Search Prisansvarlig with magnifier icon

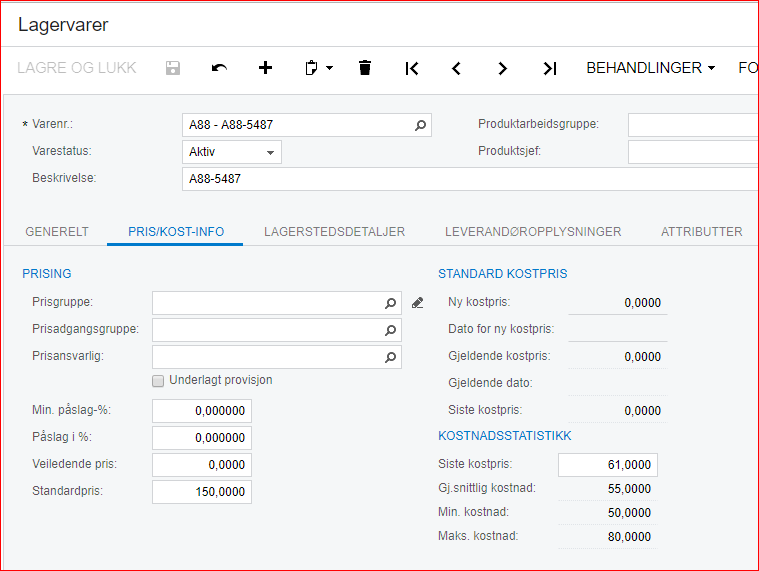click(x=390, y=357)
